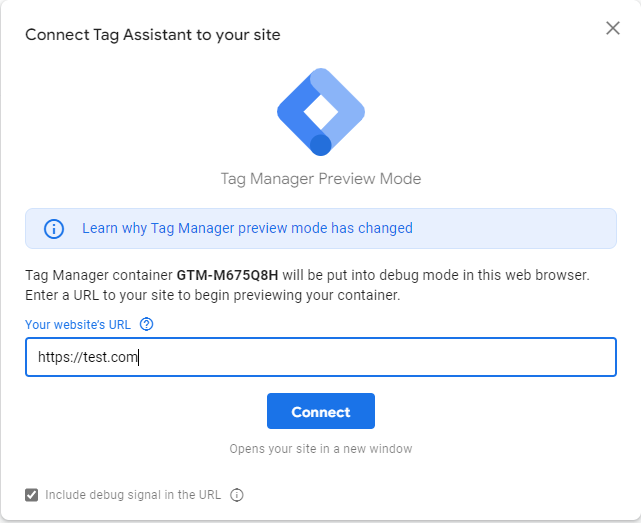Click info icon next to debug signal option

[237, 495]
